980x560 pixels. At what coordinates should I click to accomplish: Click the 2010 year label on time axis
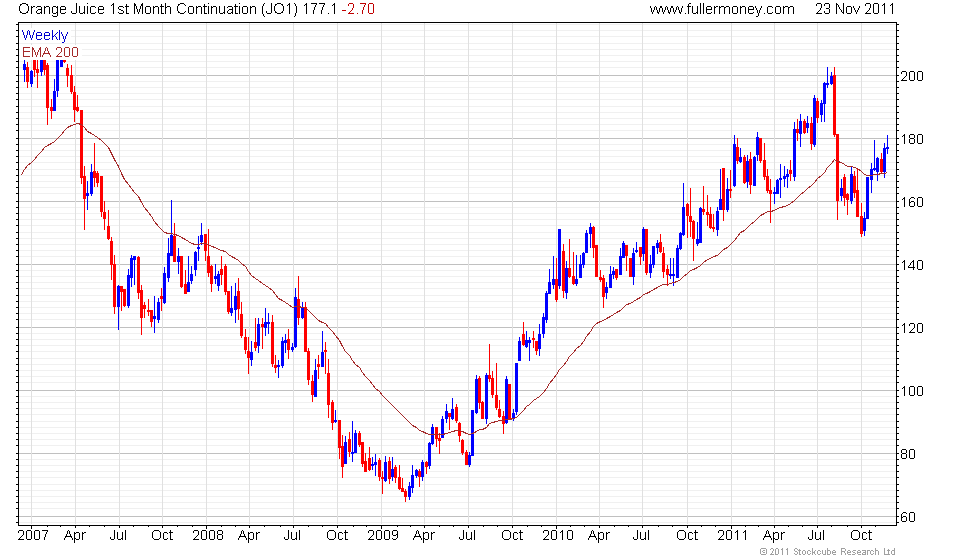click(x=558, y=536)
